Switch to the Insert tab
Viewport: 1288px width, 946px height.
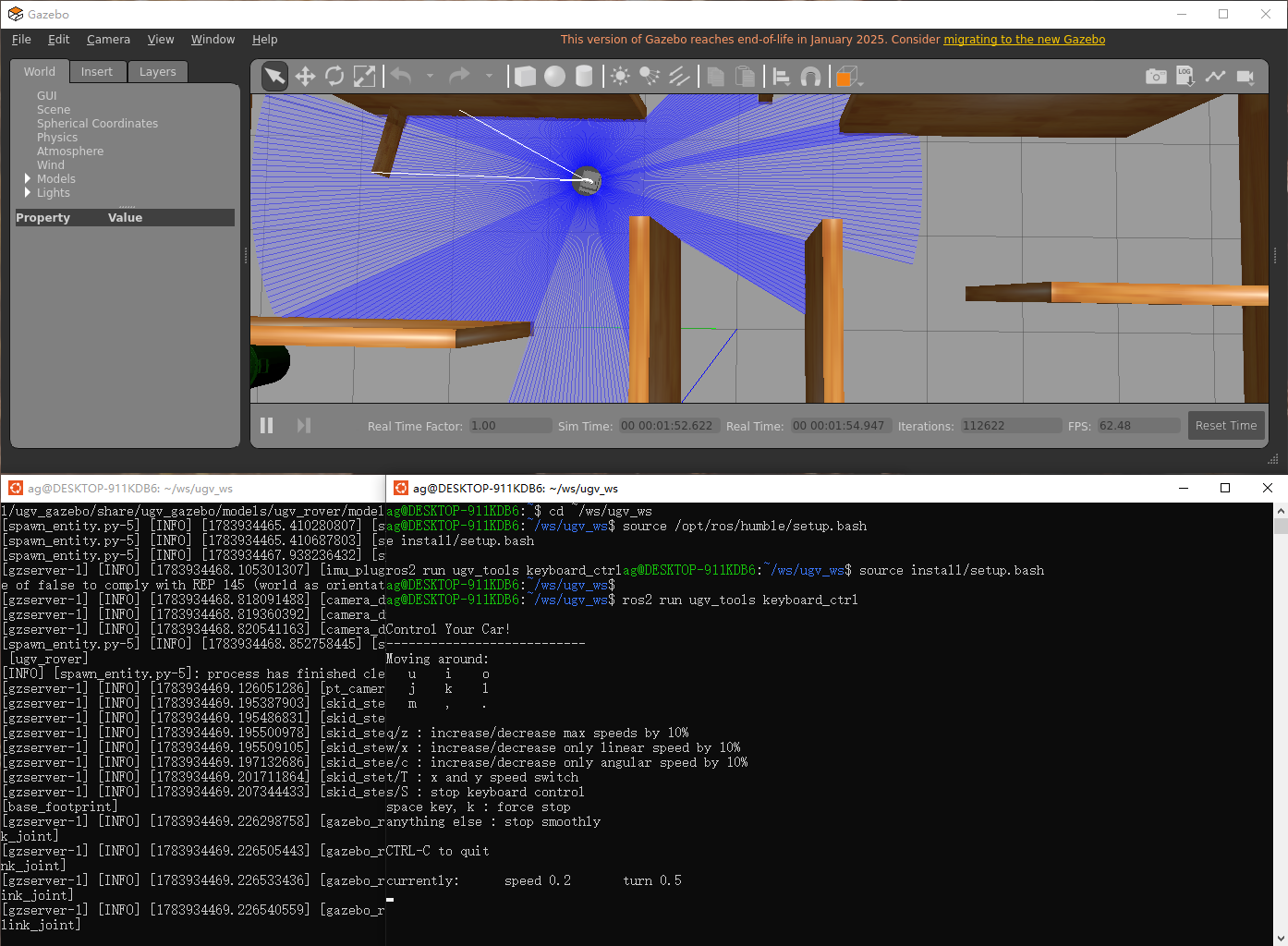(97, 71)
